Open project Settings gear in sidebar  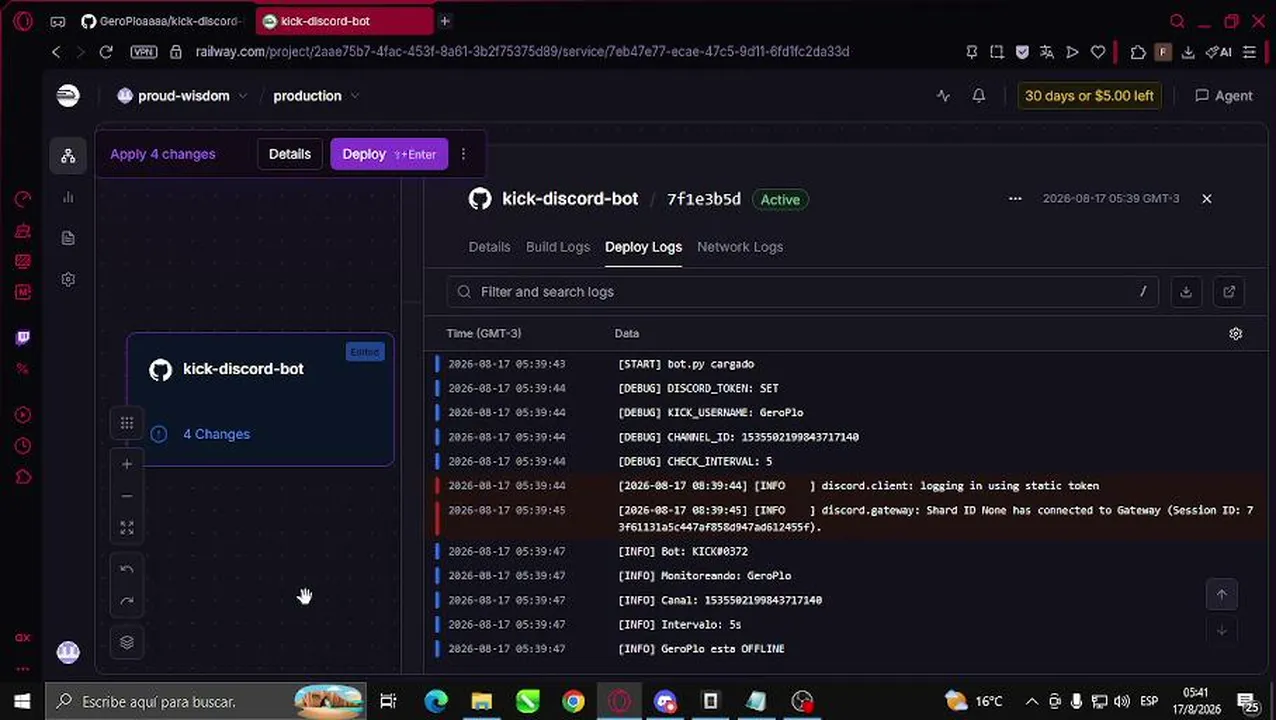tap(68, 279)
